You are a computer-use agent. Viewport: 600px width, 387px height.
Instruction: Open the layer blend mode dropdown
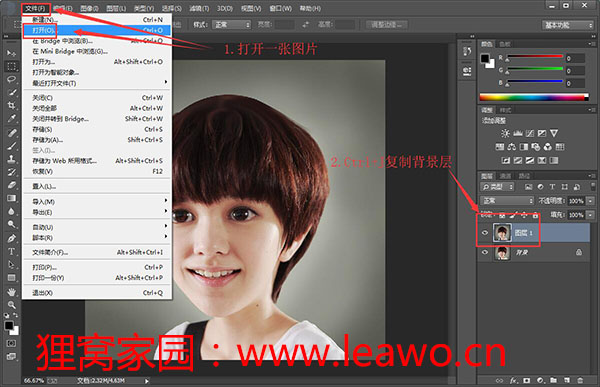pos(507,201)
